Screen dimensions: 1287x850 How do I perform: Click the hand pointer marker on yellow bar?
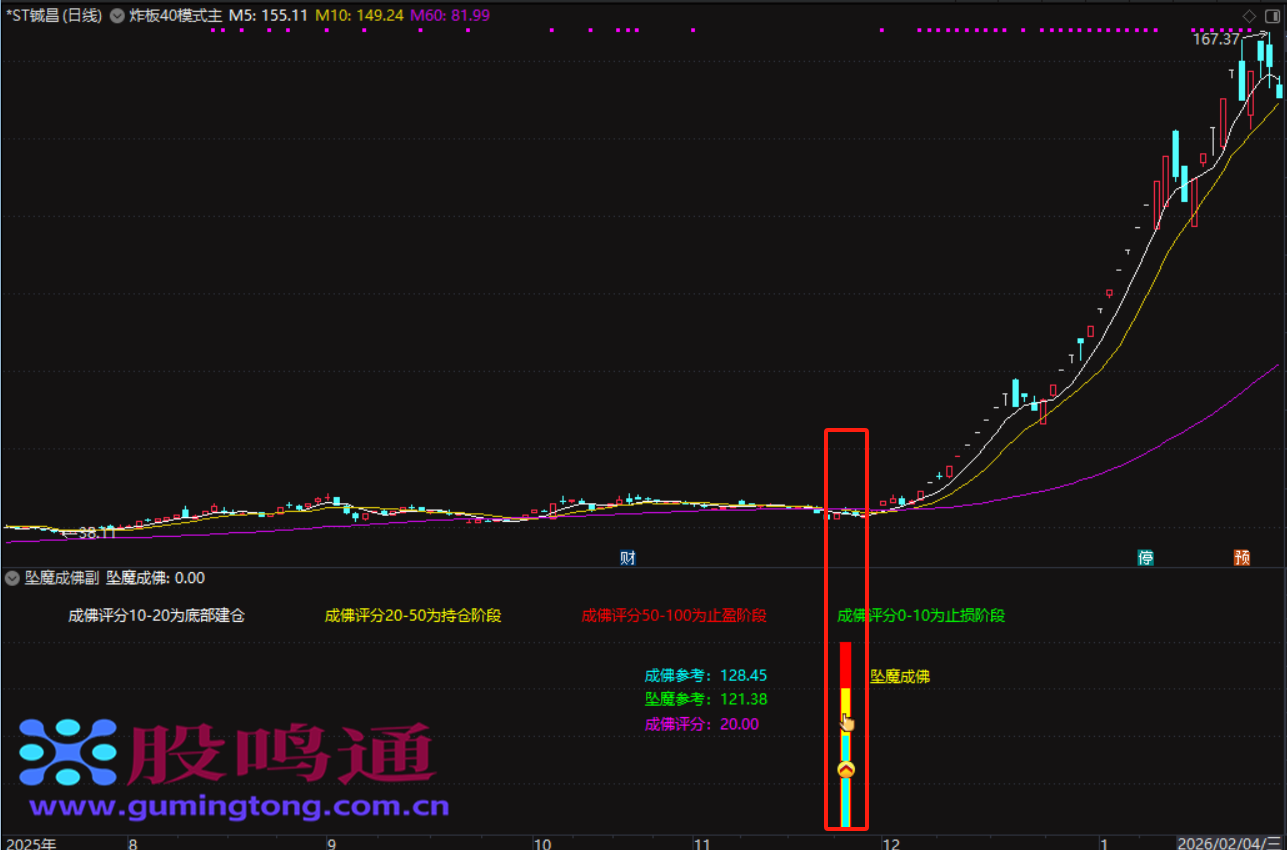point(847,721)
